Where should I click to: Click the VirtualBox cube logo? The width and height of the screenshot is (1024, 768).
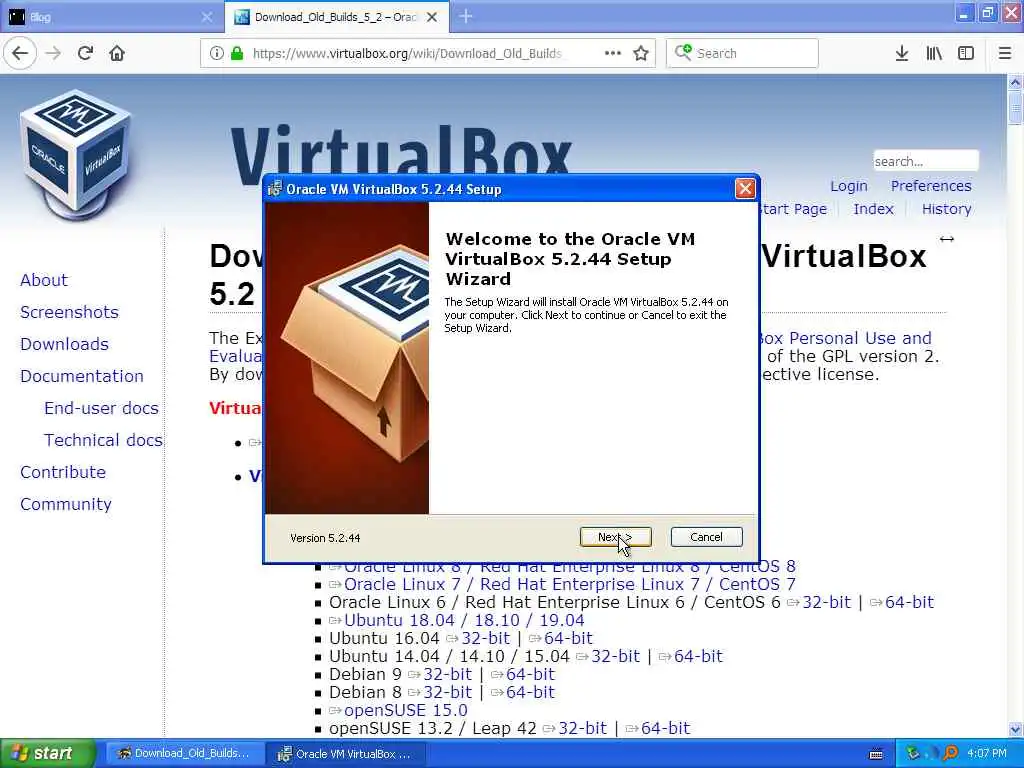[x=76, y=153]
